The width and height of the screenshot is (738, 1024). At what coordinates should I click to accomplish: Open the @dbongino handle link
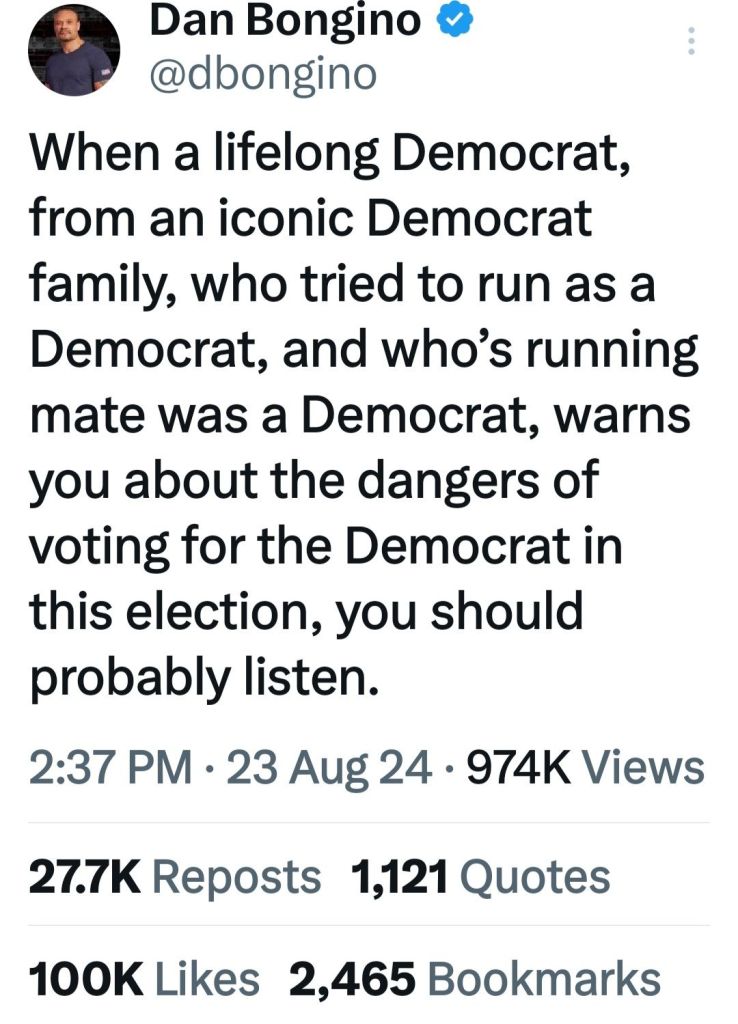point(261,74)
